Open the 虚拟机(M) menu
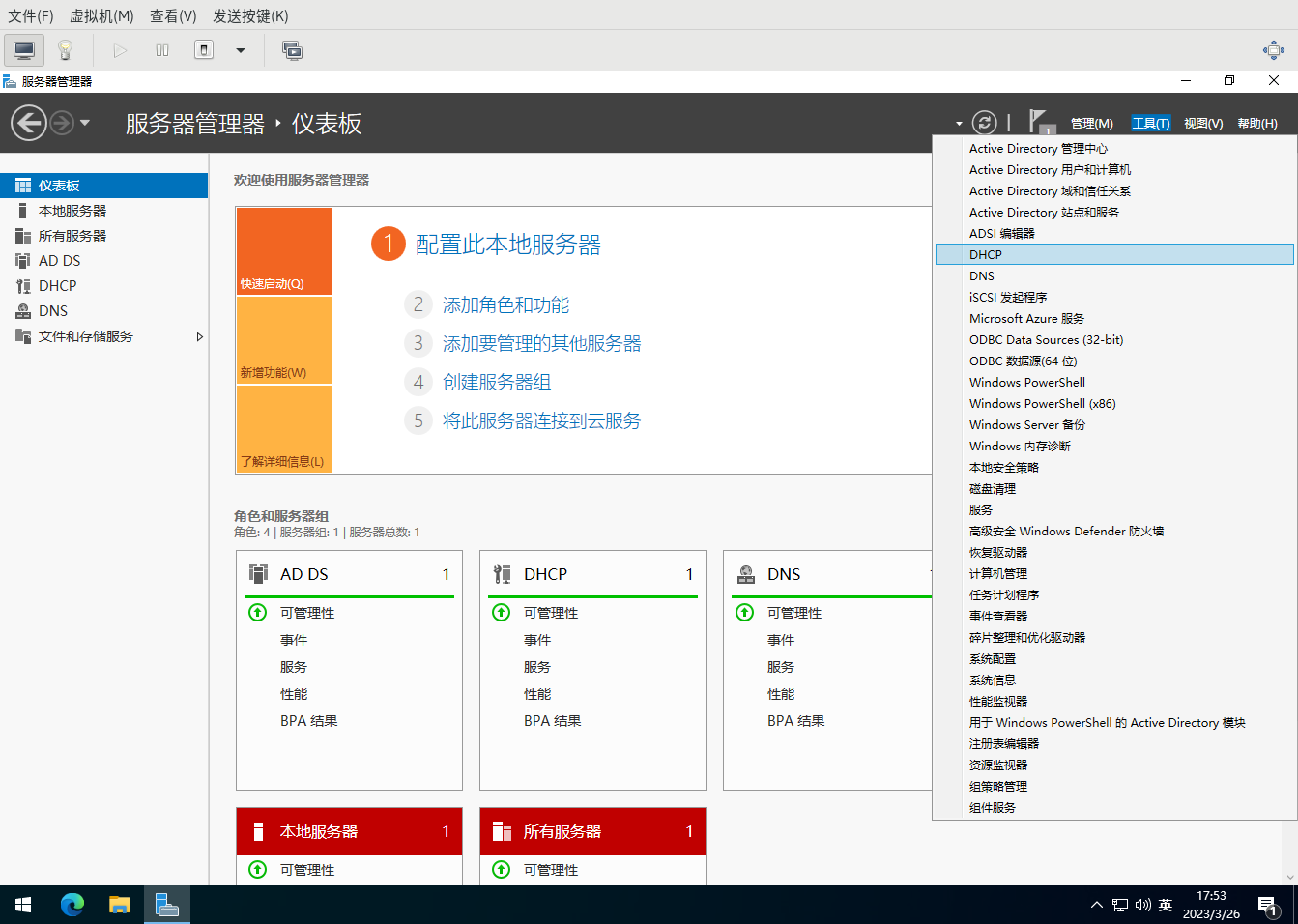Viewport: 1298px width, 924px height. click(x=101, y=15)
